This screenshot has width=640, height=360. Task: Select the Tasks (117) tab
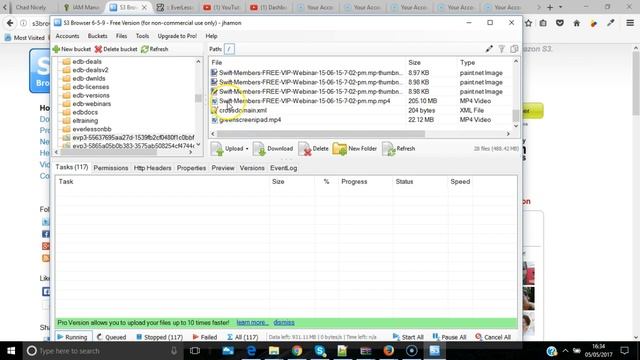tap(72, 167)
